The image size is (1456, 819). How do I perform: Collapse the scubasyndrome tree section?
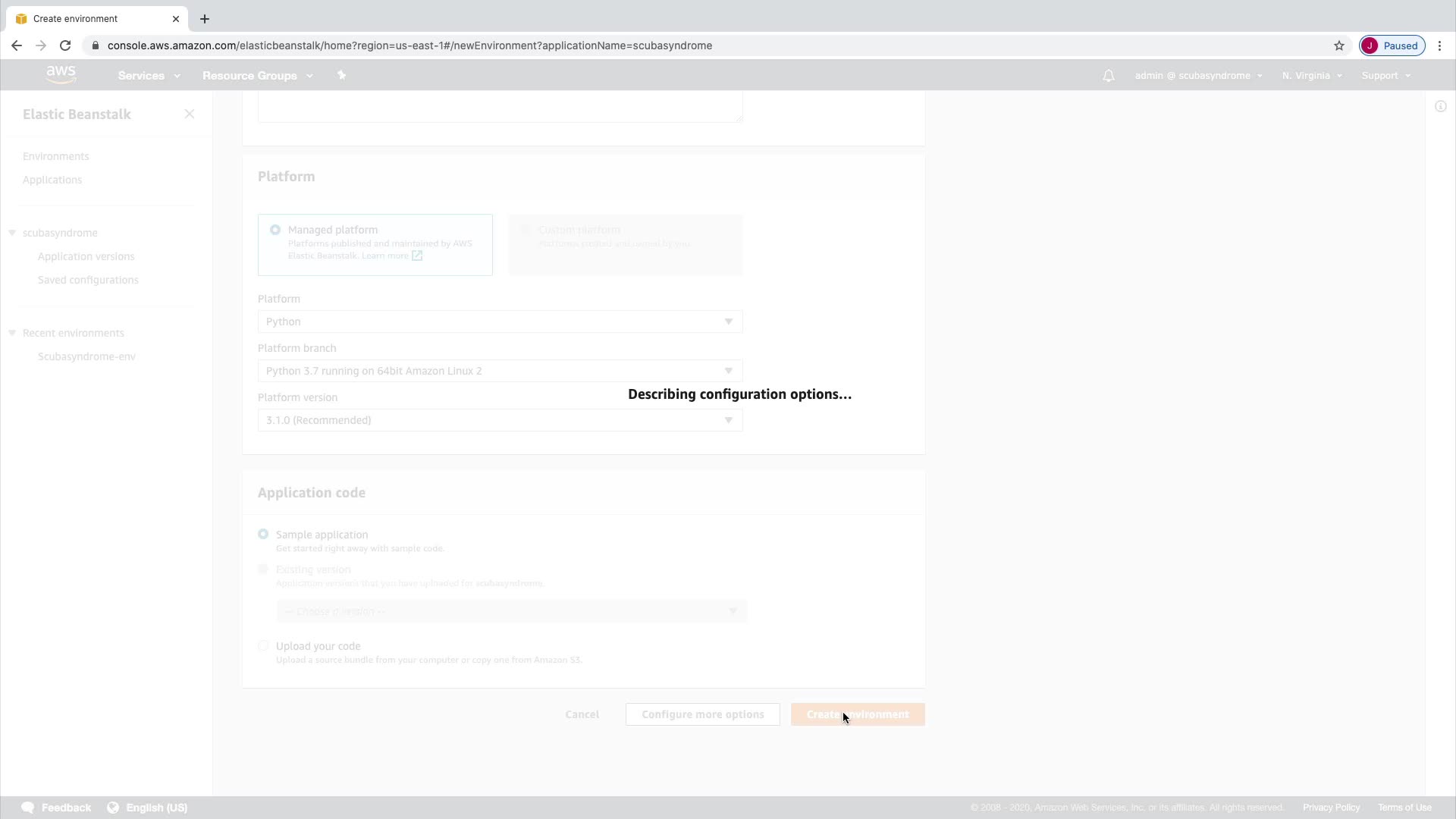pyautogui.click(x=12, y=233)
